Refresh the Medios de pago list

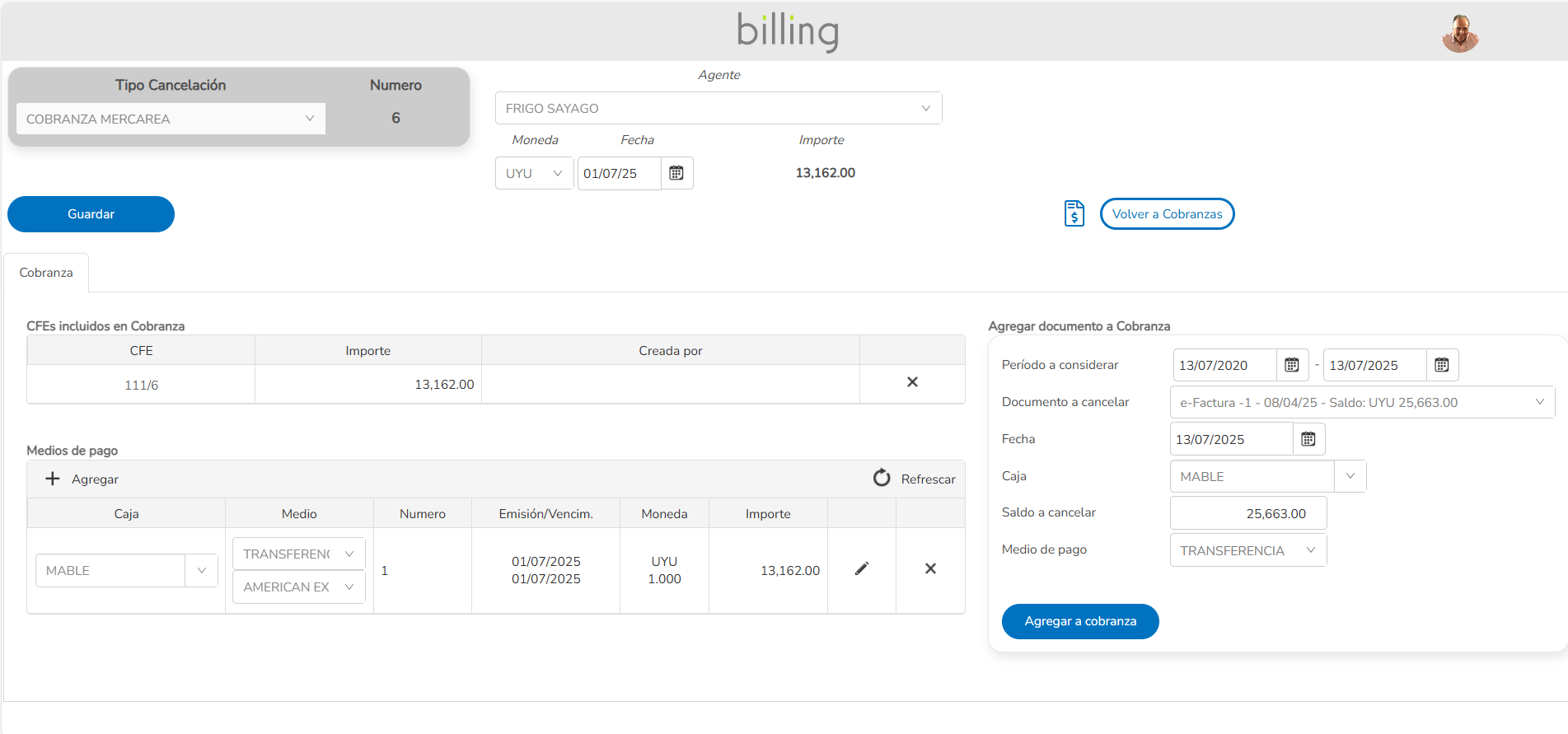[915, 479]
